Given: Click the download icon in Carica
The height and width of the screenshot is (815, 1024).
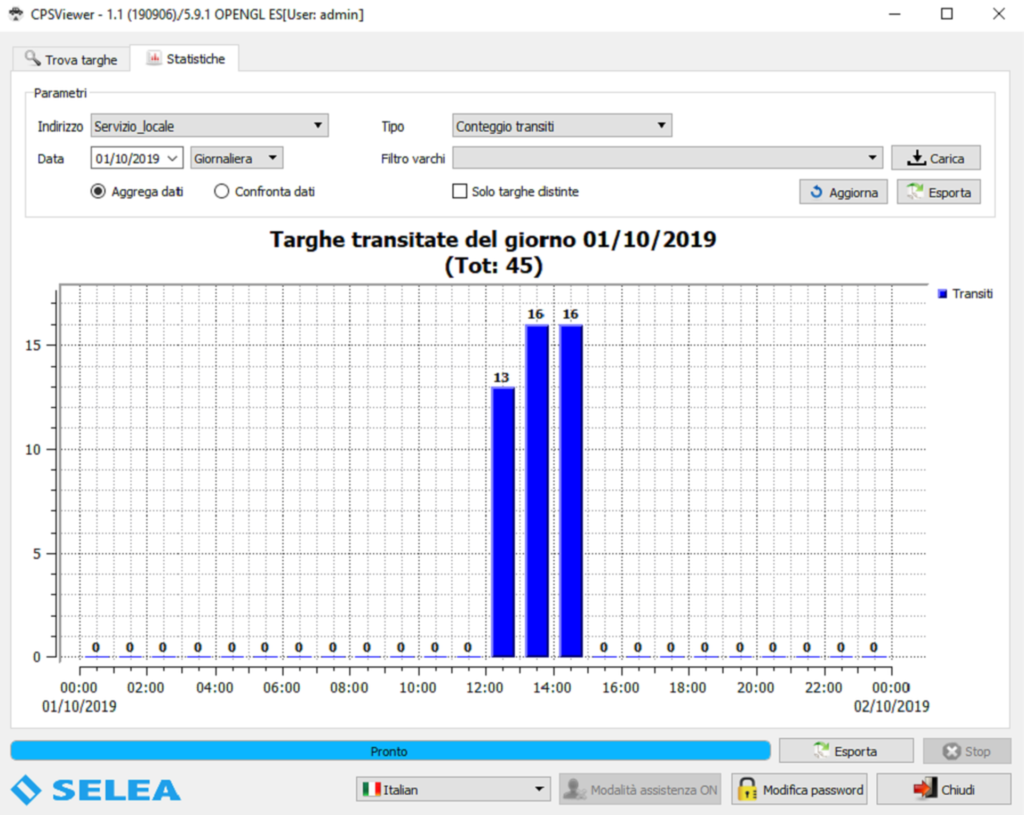Looking at the screenshot, I should point(916,158).
